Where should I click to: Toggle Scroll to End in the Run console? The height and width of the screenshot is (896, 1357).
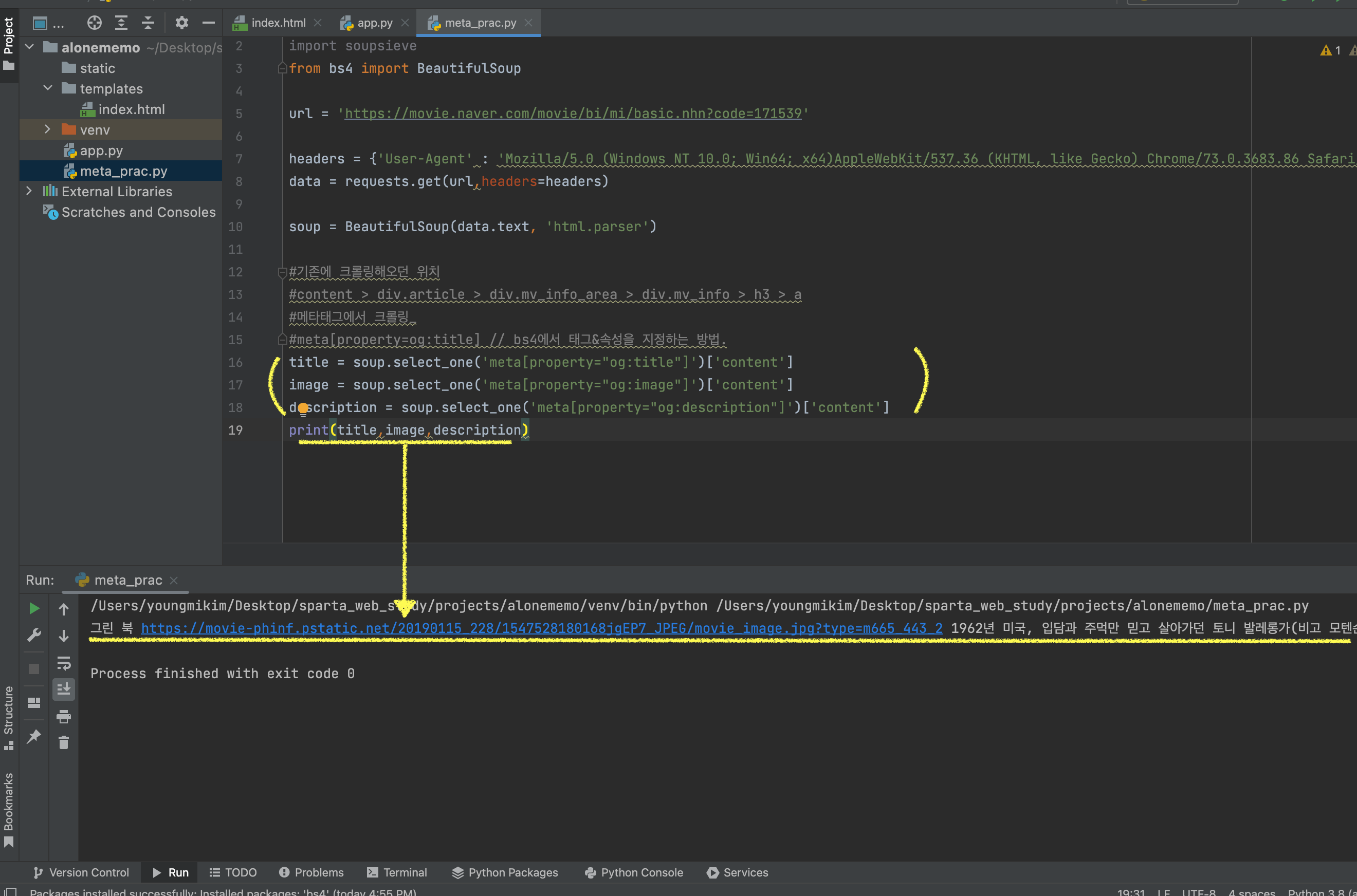tap(63, 689)
